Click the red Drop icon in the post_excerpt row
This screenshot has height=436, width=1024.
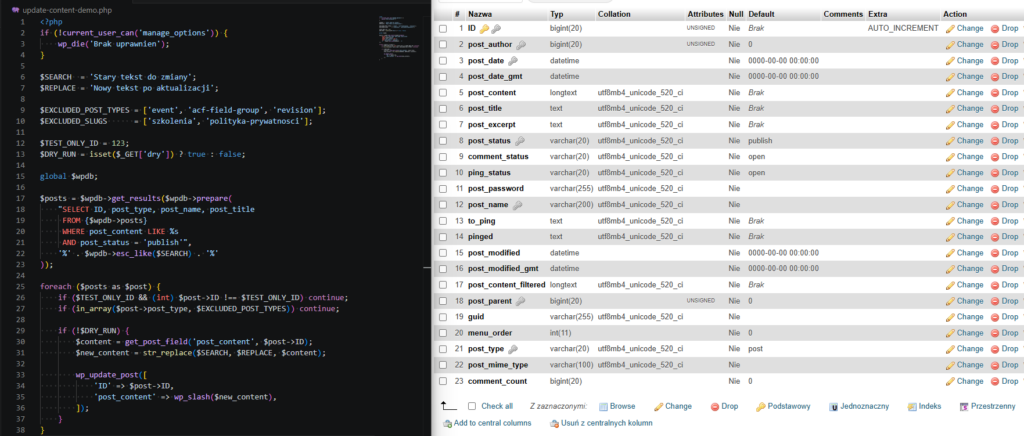click(x=995, y=125)
